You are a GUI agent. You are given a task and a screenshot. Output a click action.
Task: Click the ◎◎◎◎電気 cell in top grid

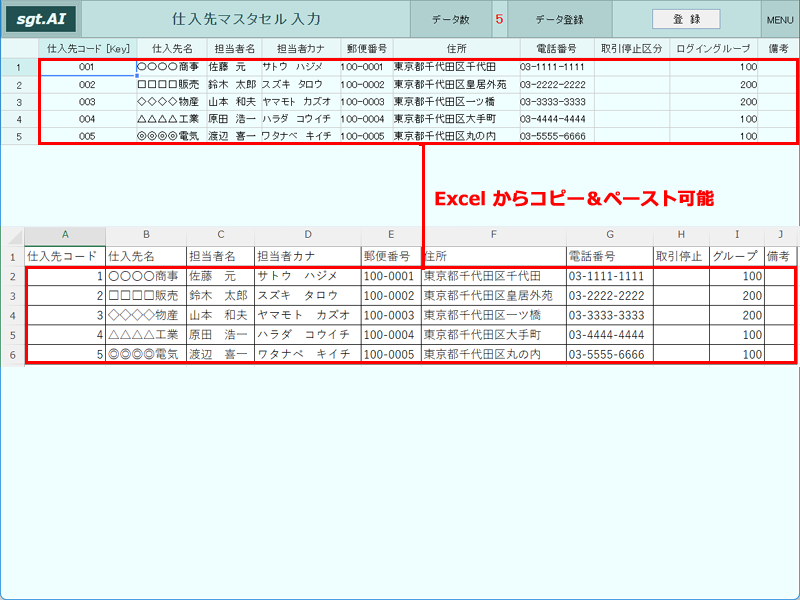point(172,136)
